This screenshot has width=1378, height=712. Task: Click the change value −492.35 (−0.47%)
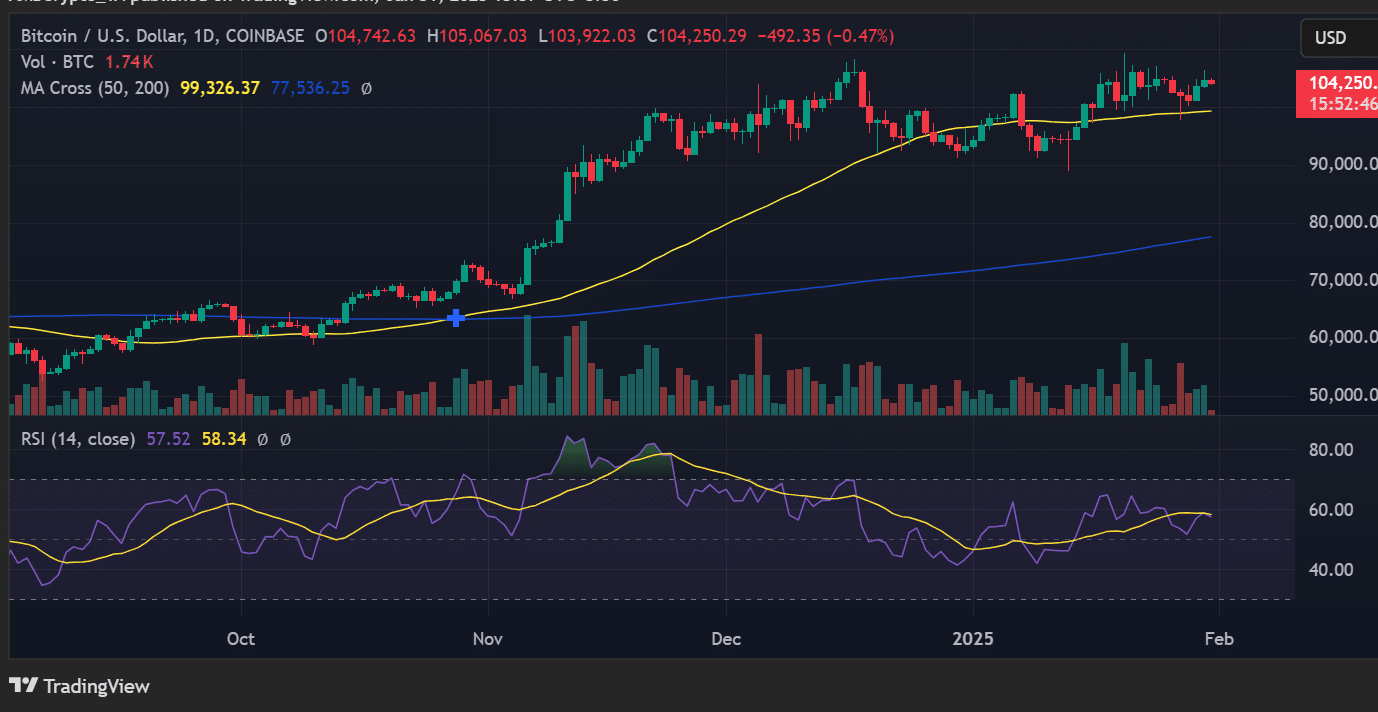(x=825, y=36)
